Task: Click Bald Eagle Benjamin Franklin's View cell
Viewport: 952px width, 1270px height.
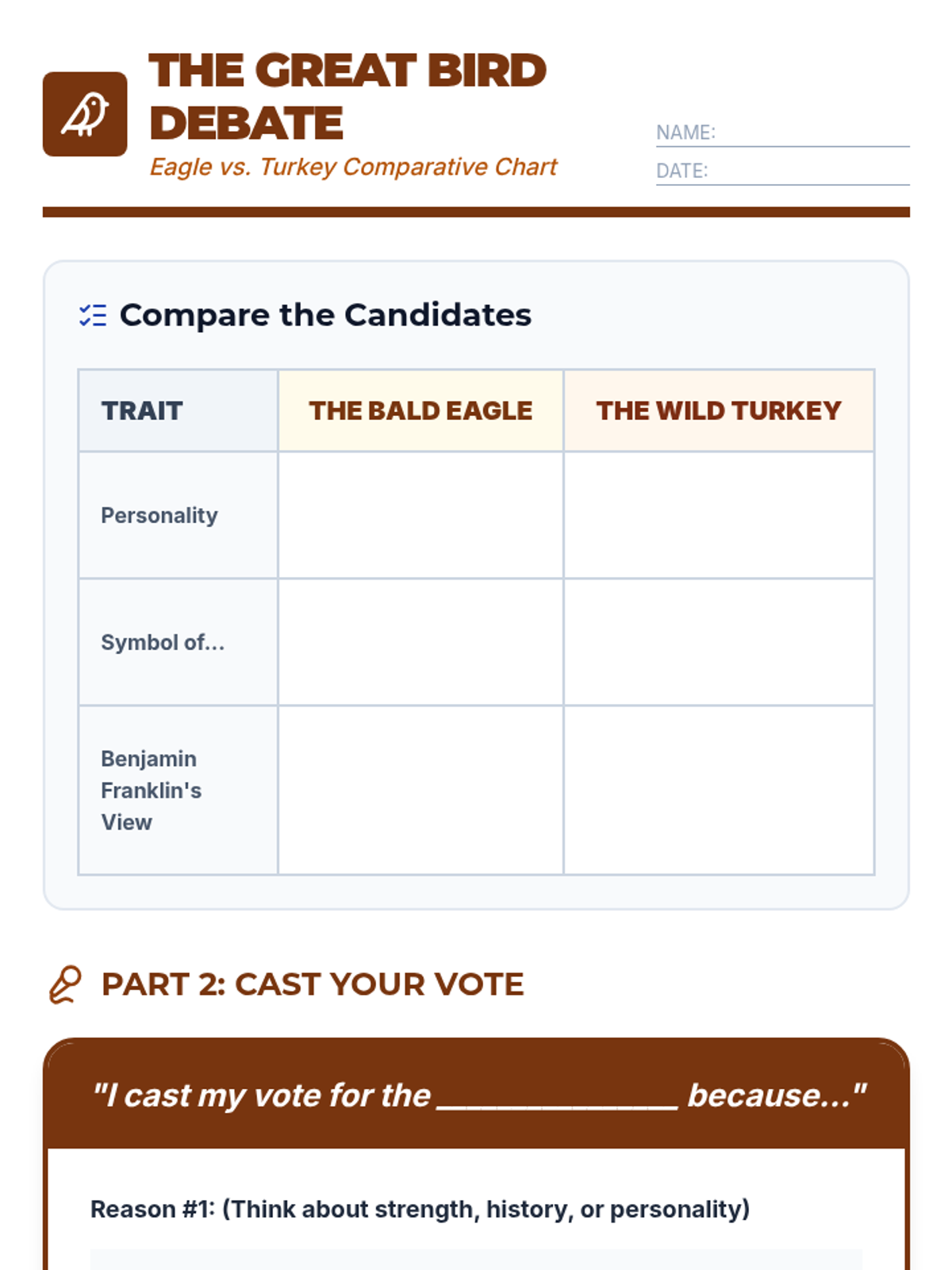Action: [420, 791]
